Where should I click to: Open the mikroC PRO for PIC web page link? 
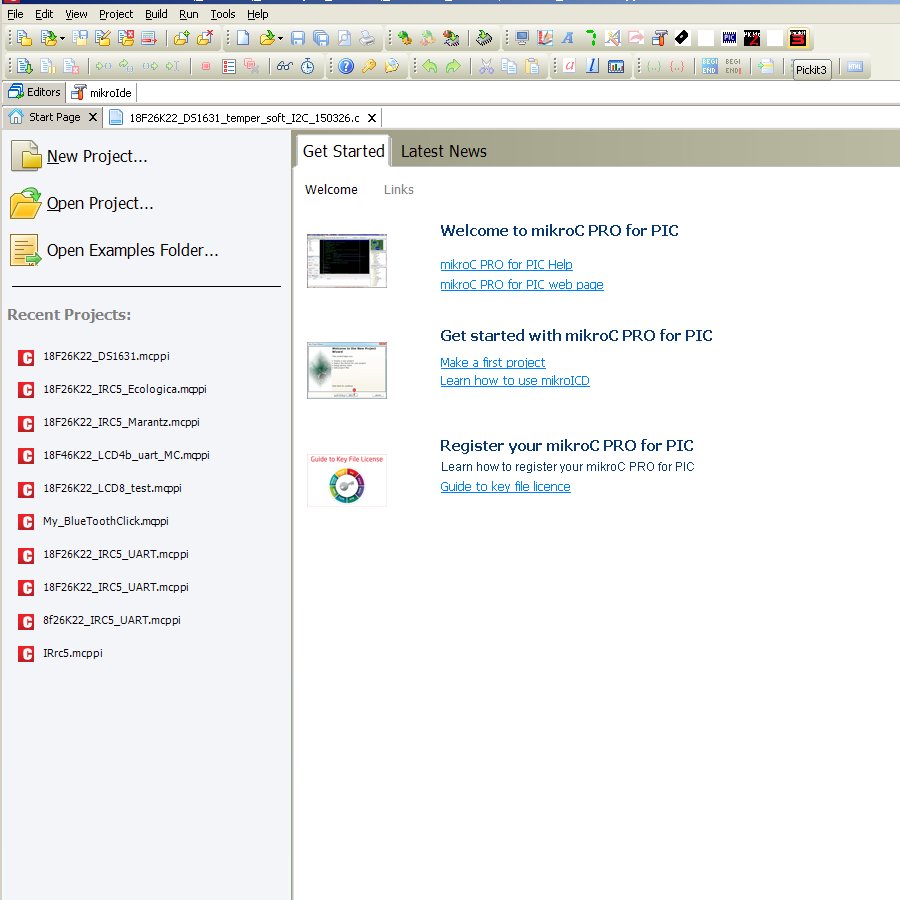522,285
